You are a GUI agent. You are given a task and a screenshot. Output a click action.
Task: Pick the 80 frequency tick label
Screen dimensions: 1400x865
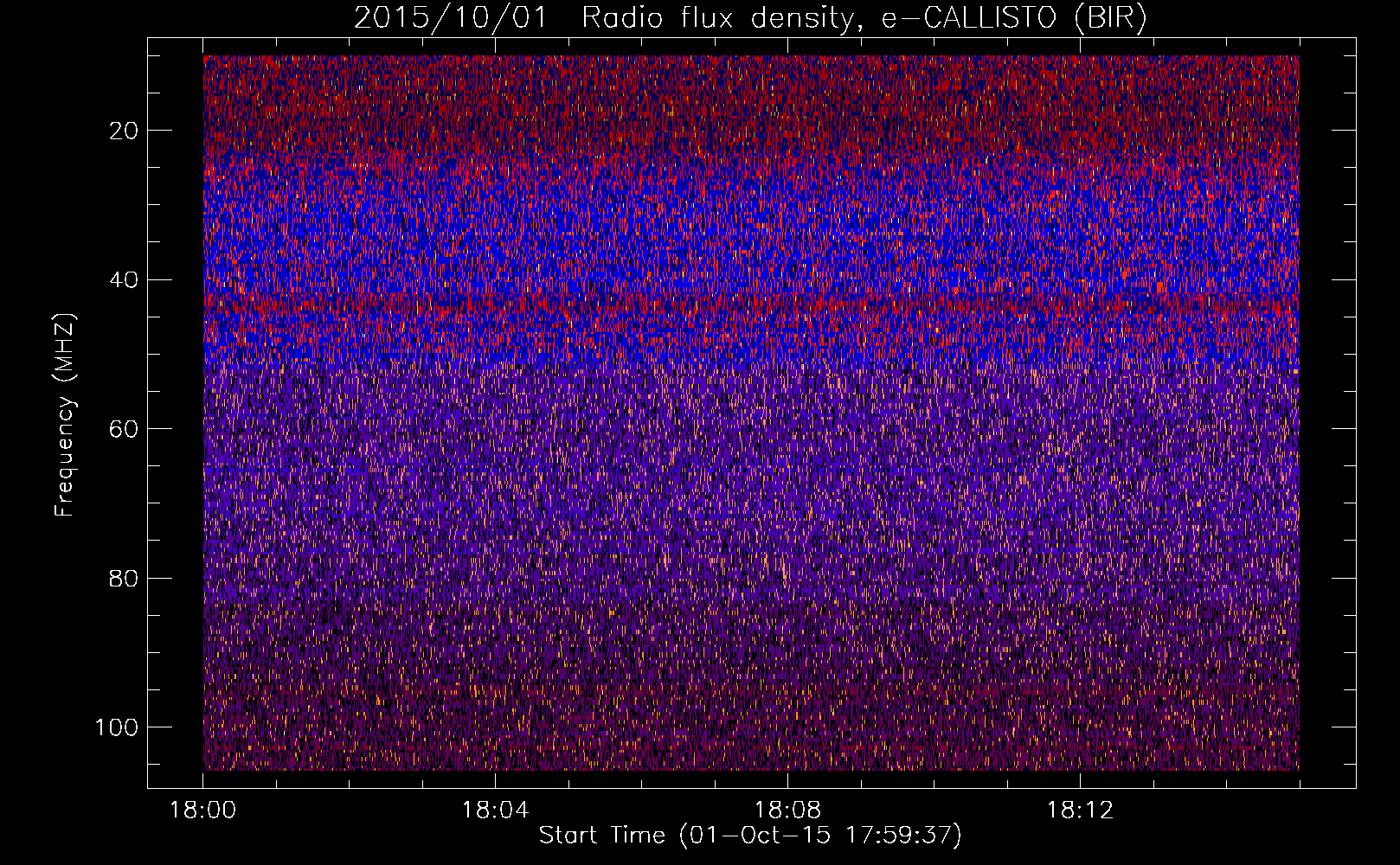click(x=125, y=578)
